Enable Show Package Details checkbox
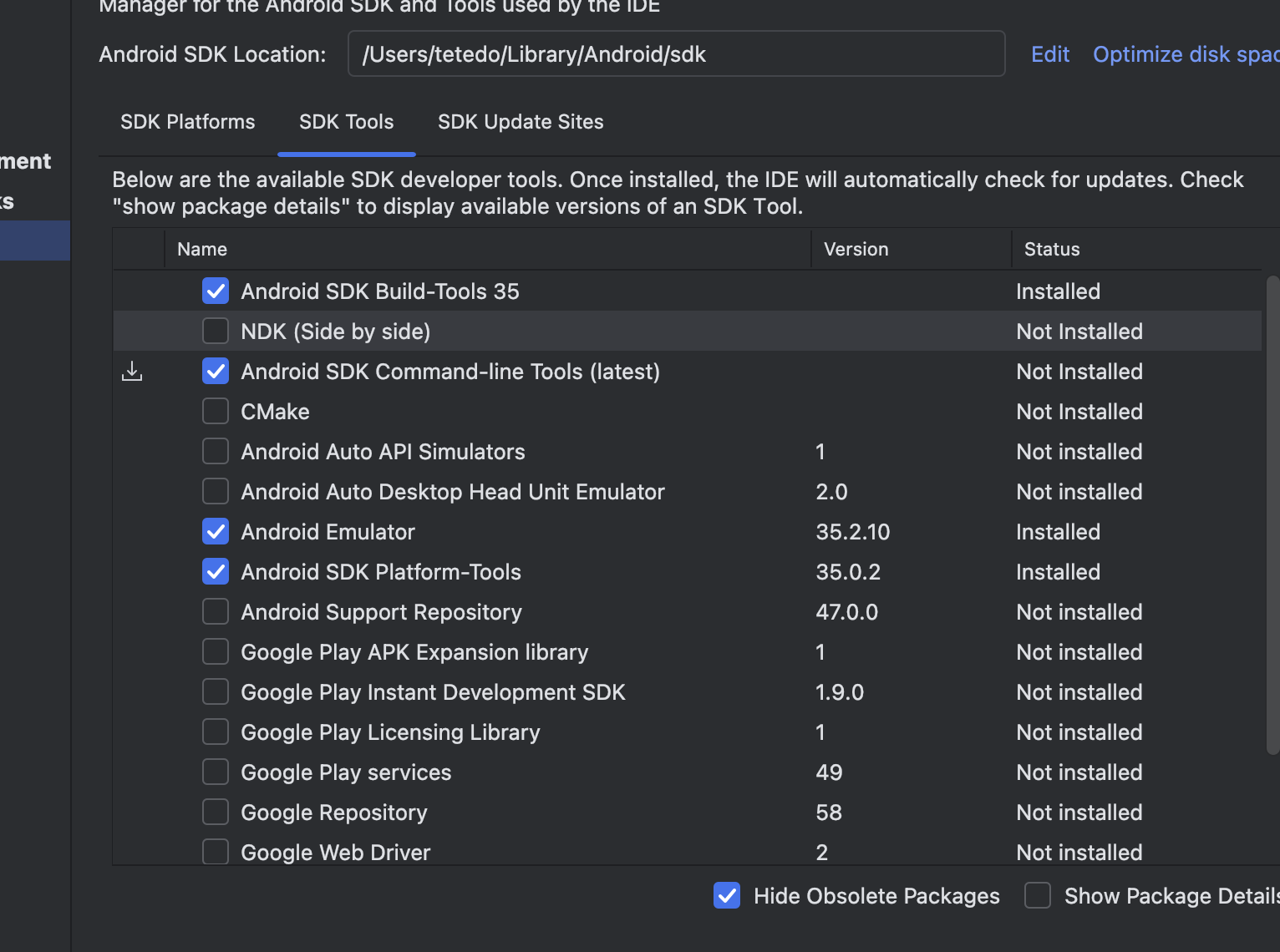Viewport: 1280px width, 952px height. (1038, 896)
